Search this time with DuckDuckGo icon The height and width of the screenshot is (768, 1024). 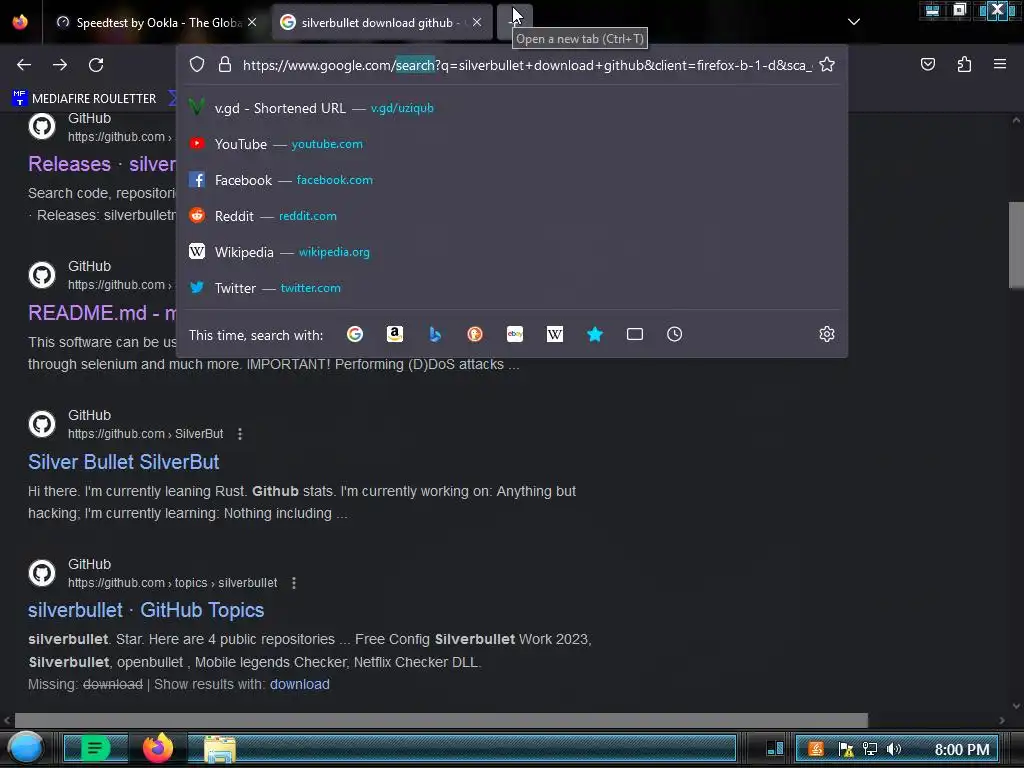click(475, 334)
